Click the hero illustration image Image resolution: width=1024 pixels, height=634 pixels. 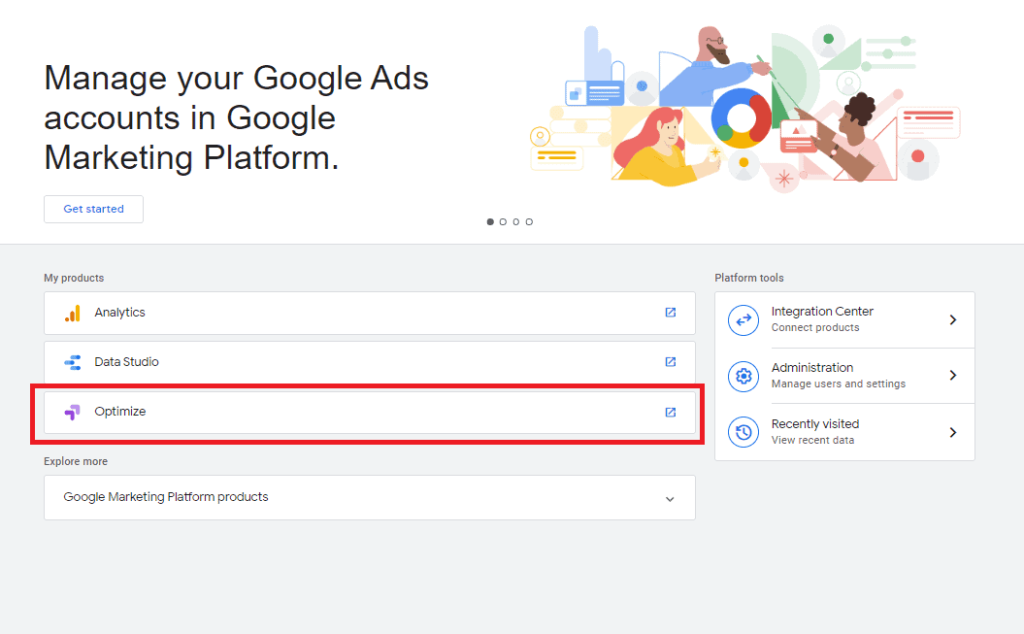pos(744,108)
